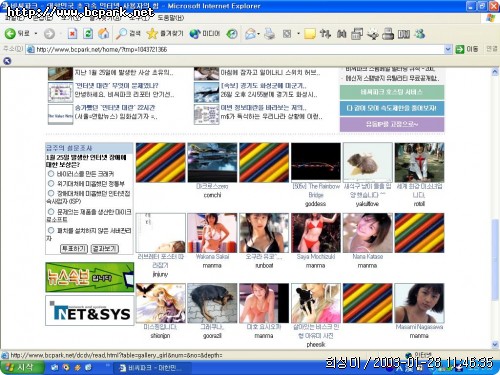500x375 pixels.
Task: Click the green 뉴스속보 news banner
Action: (x=90, y=277)
